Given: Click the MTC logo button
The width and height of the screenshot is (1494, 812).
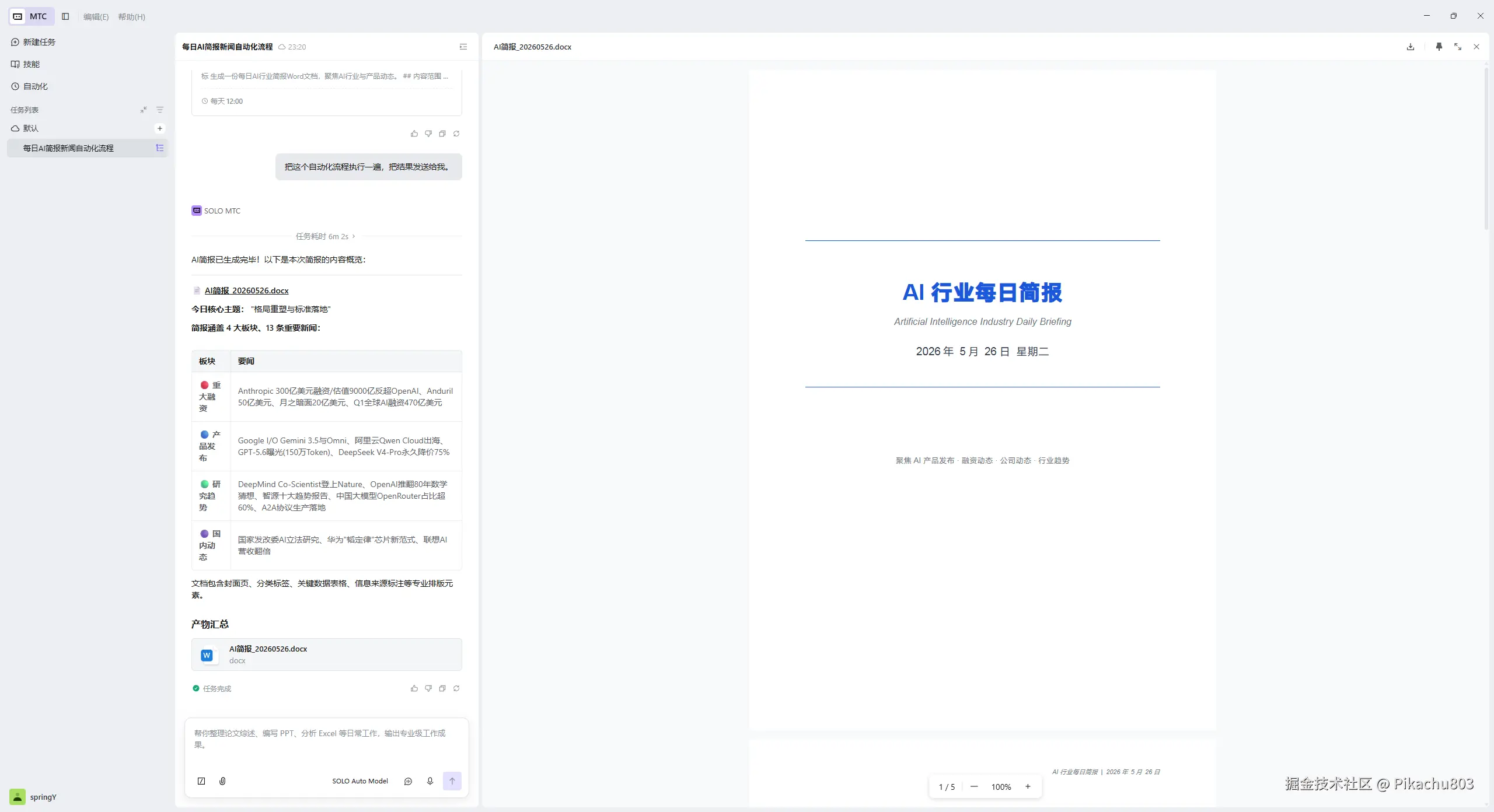Looking at the screenshot, I should pos(32,16).
